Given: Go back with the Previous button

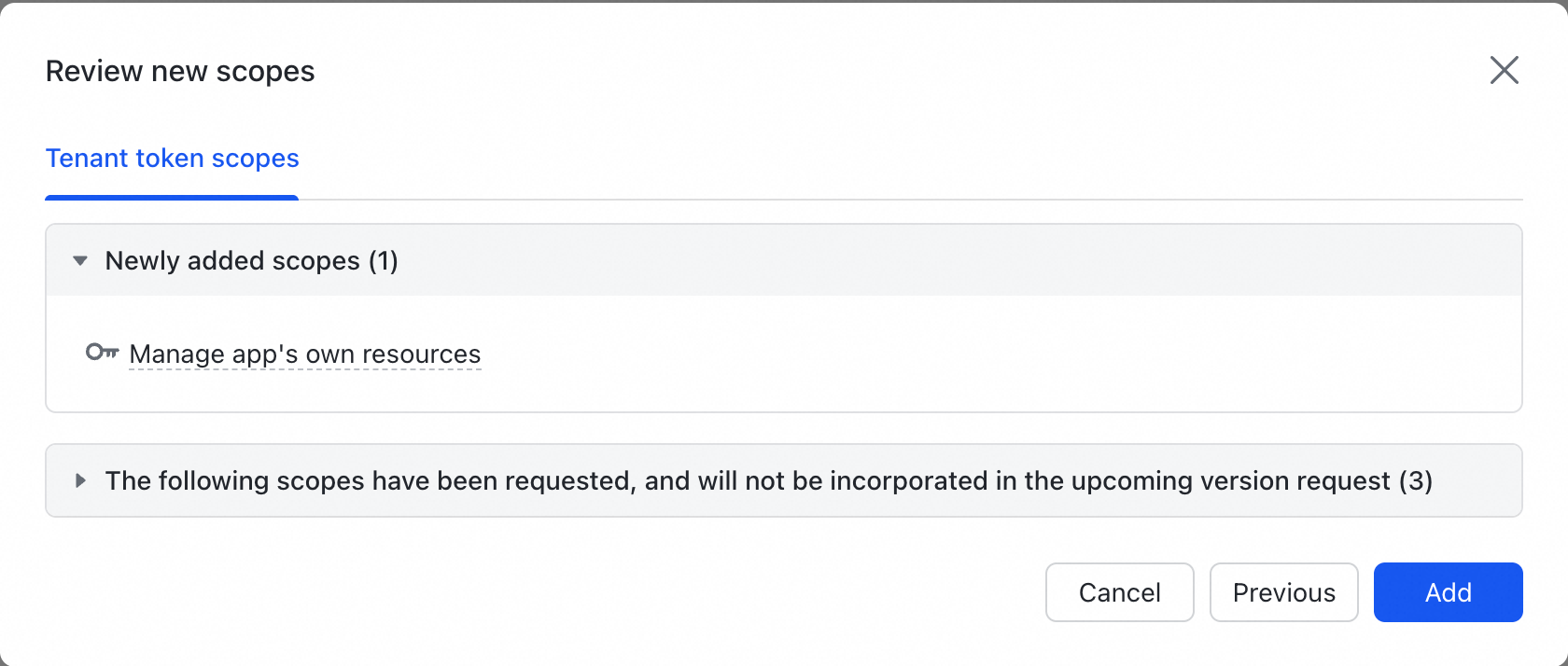Looking at the screenshot, I should click(x=1283, y=592).
